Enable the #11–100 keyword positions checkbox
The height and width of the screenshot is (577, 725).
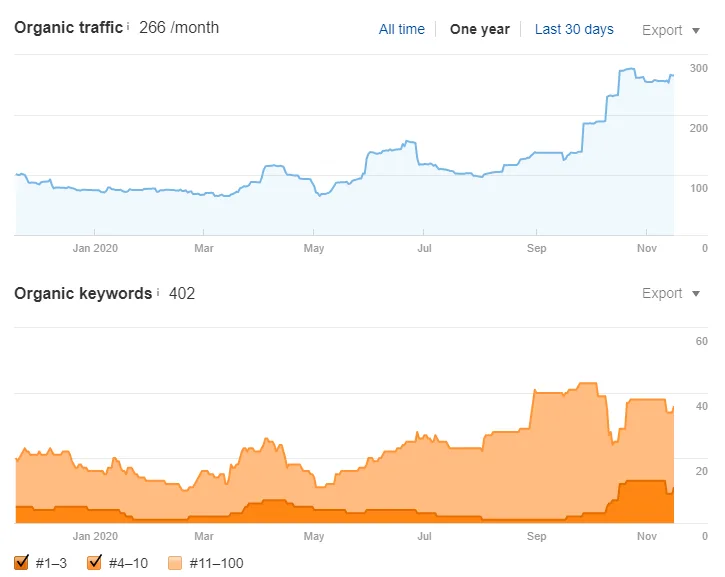tap(175, 563)
